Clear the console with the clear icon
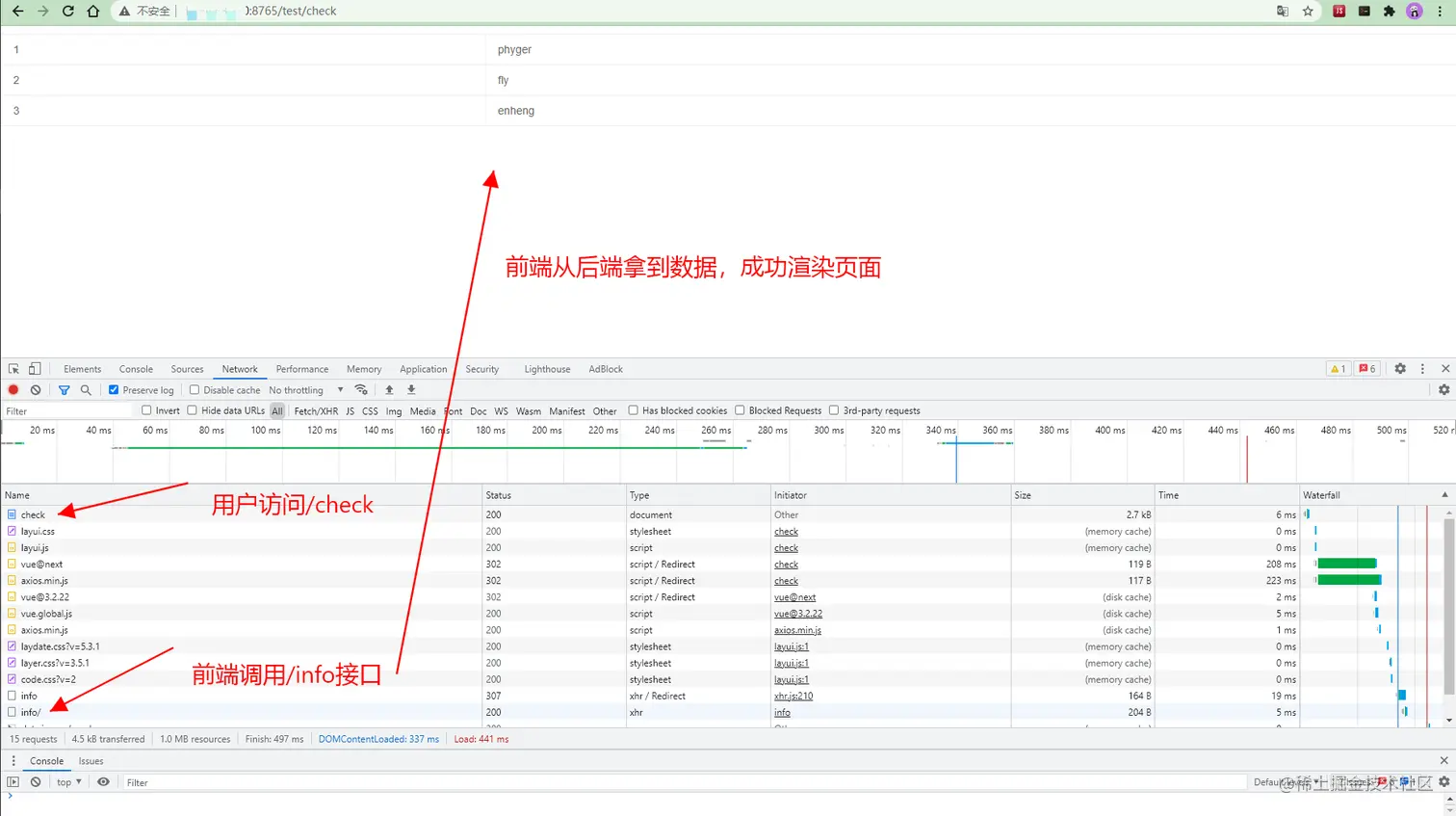 point(36,782)
